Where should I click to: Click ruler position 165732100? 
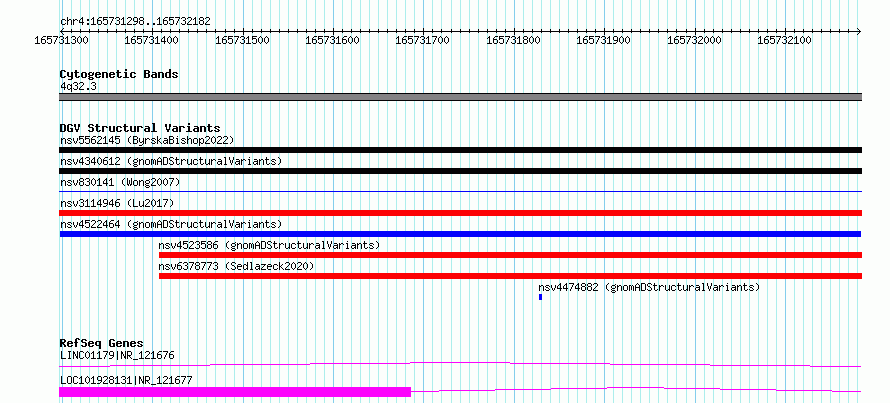tap(784, 40)
